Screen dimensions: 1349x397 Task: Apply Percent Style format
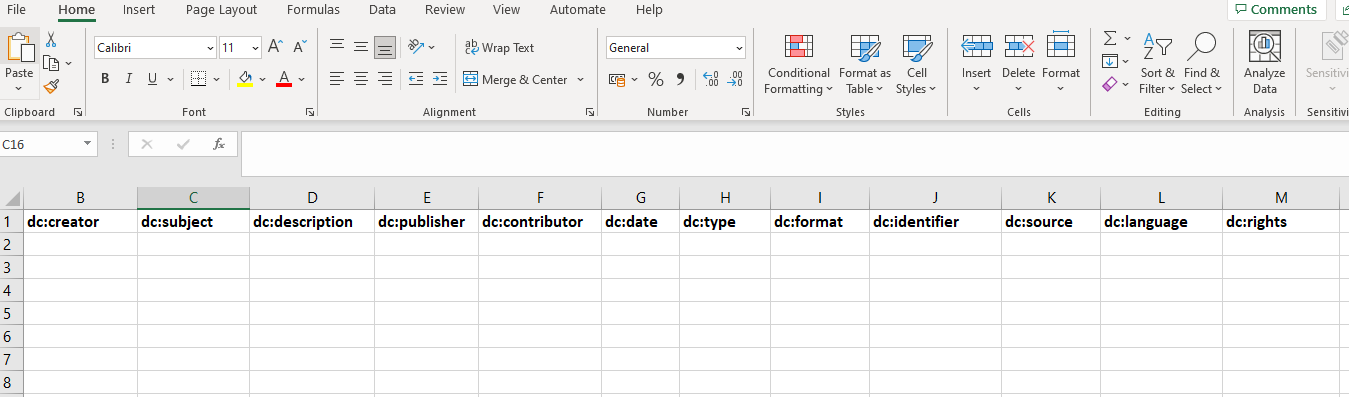click(656, 79)
